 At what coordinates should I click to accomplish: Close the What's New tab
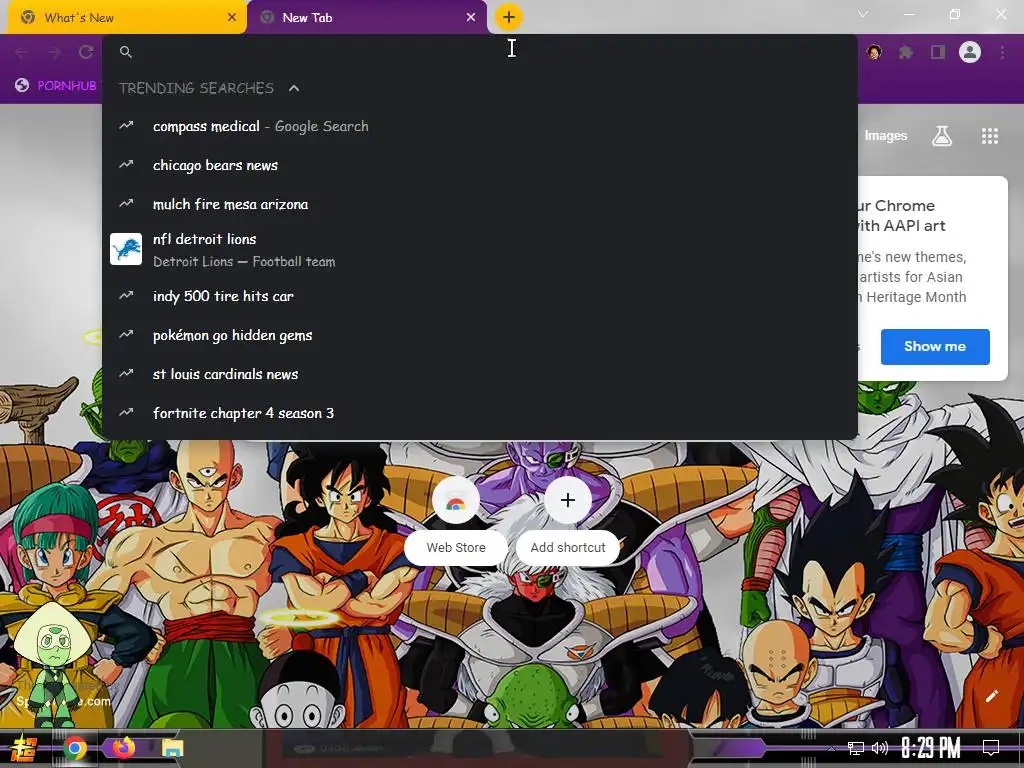tap(232, 18)
